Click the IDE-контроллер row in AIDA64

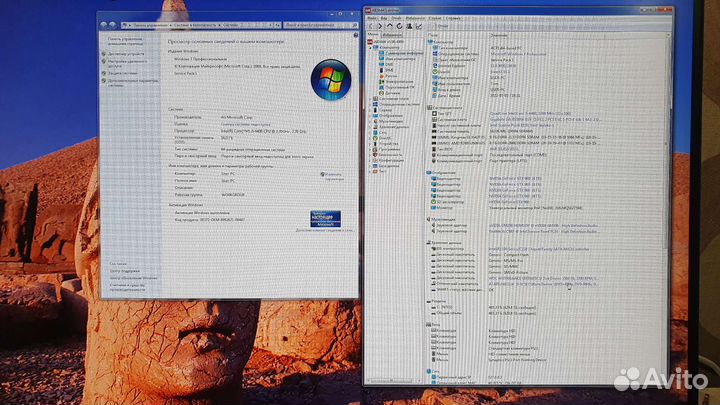click(x=509, y=249)
